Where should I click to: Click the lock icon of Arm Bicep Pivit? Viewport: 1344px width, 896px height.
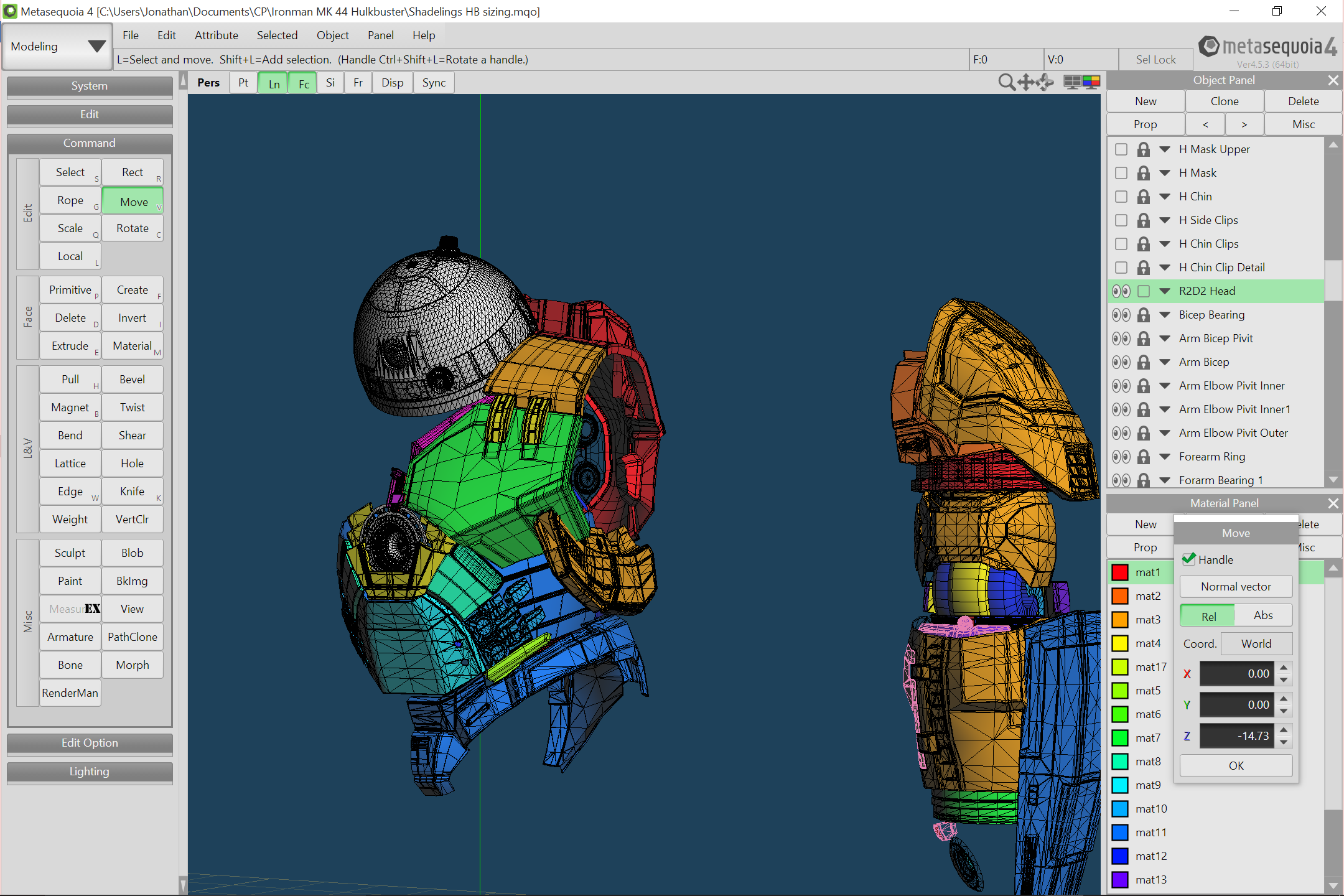[x=1144, y=338]
